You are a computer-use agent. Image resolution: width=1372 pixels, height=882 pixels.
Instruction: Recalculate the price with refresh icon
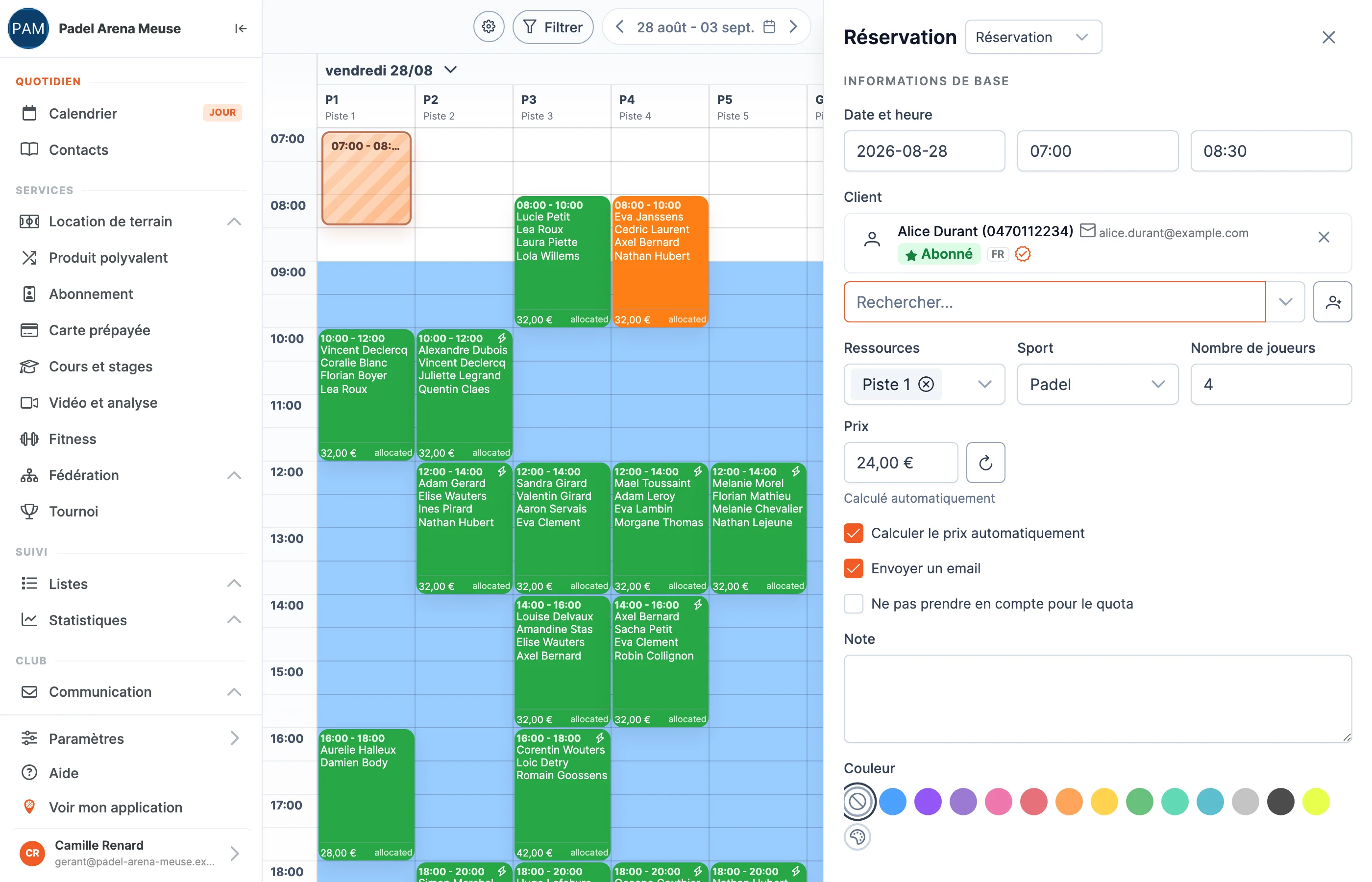(x=985, y=462)
